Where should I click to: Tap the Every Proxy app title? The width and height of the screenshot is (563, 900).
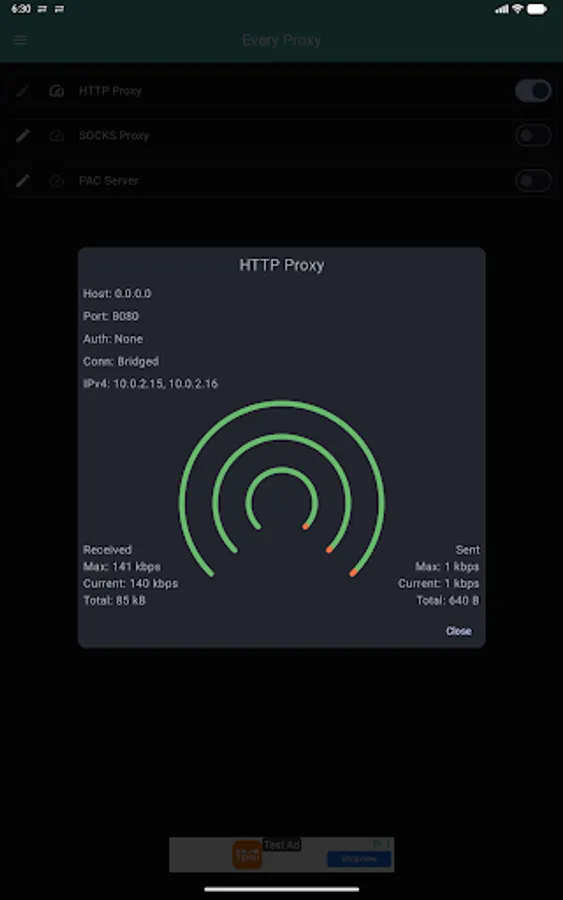coord(281,40)
